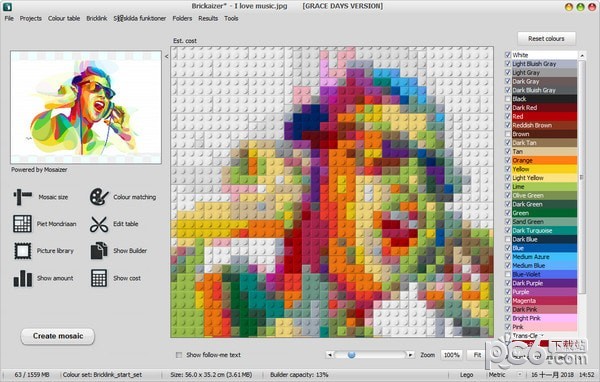Open the Colour table menu
Screen dimensions: 600x382
(64, 18)
